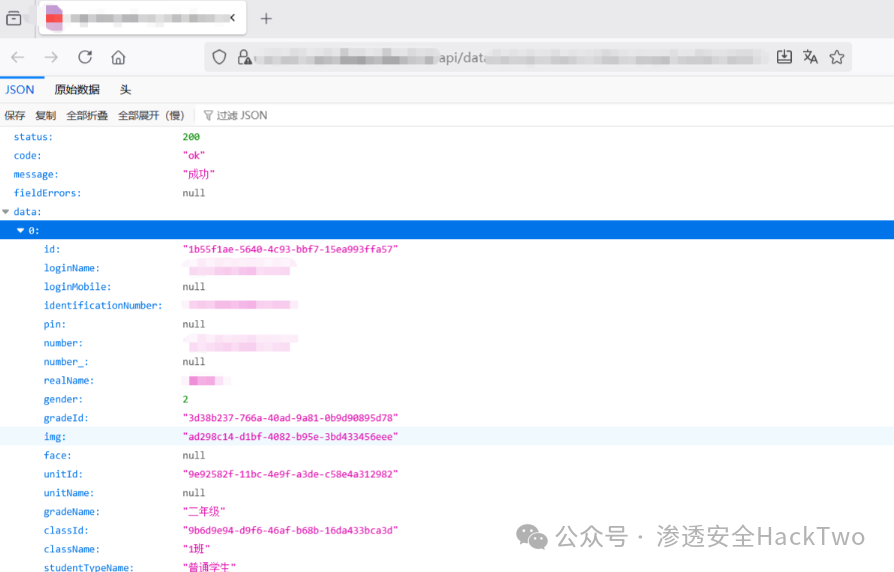The image size is (894, 572).
Task: Click the 复制 copy button
Action: [x=46, y=115]
